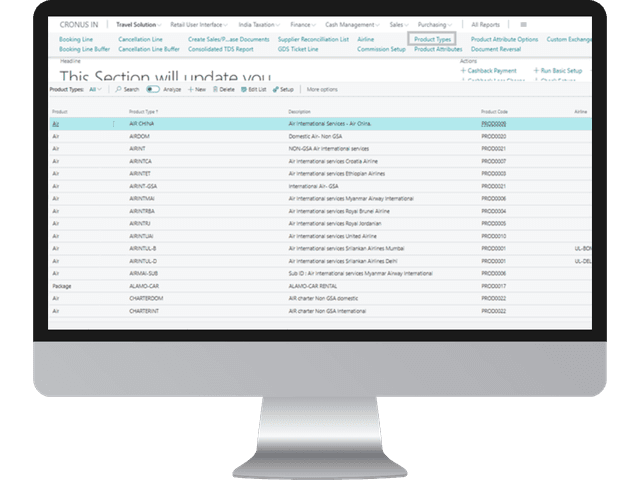Open product code in AIR CHINA row
The height and width of the screenshot is (480, 640).
pos(493,124)
